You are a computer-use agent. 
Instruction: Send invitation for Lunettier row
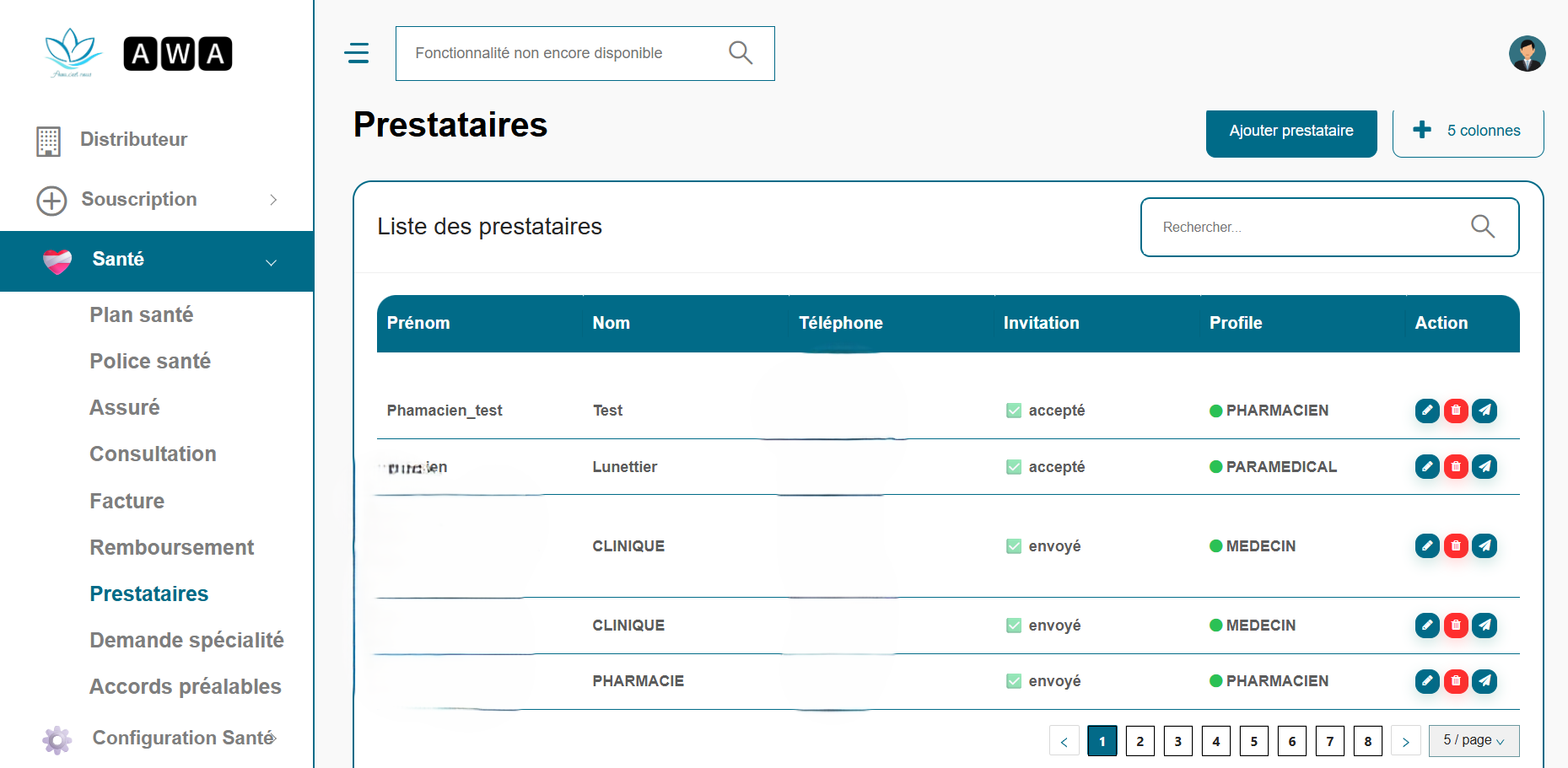click(1484, 466)
